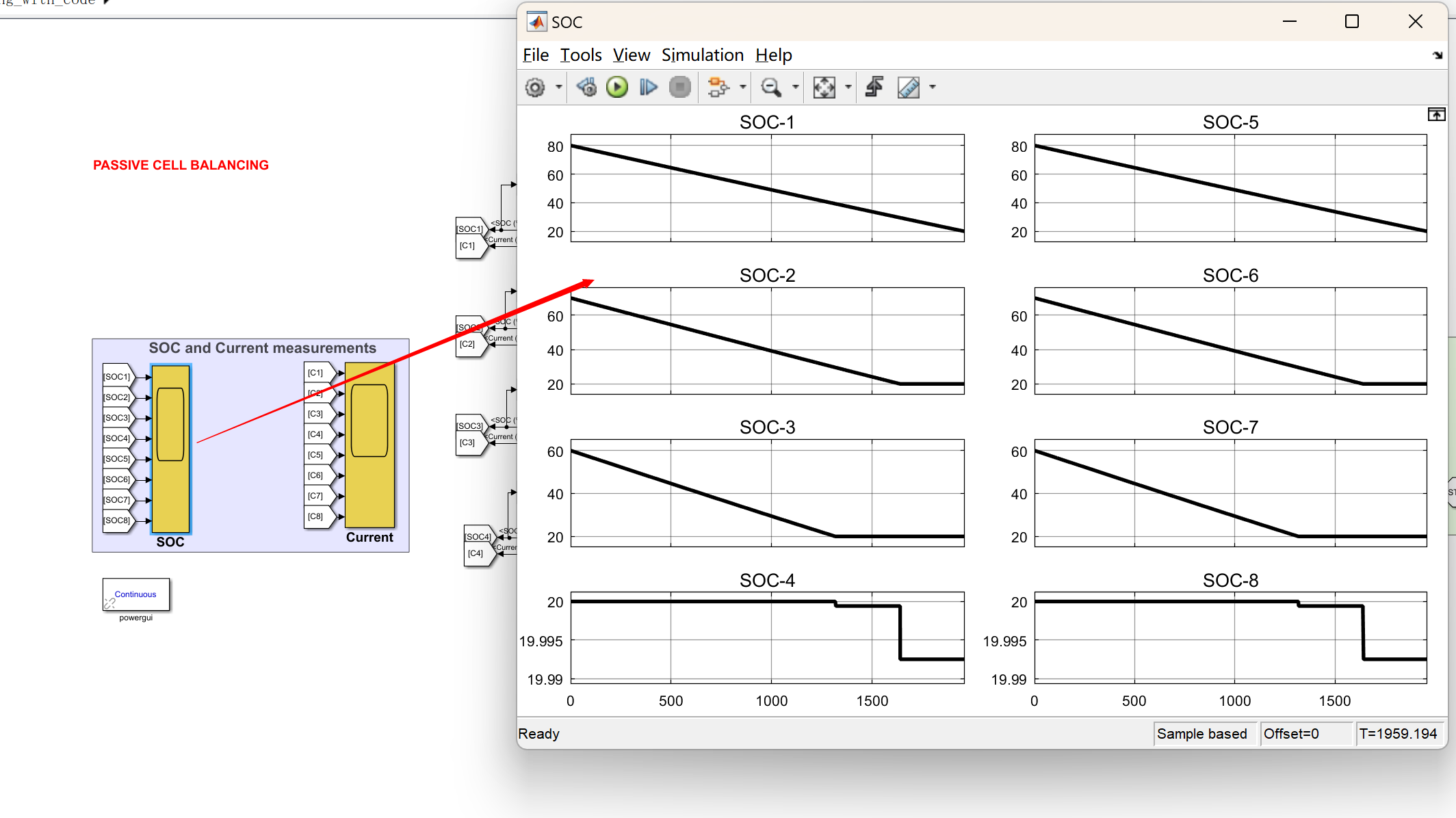The width and height of the screenshot is (1456, 818).
Task: Click Highlight Simulink Block icon
Action: (718, 88)
